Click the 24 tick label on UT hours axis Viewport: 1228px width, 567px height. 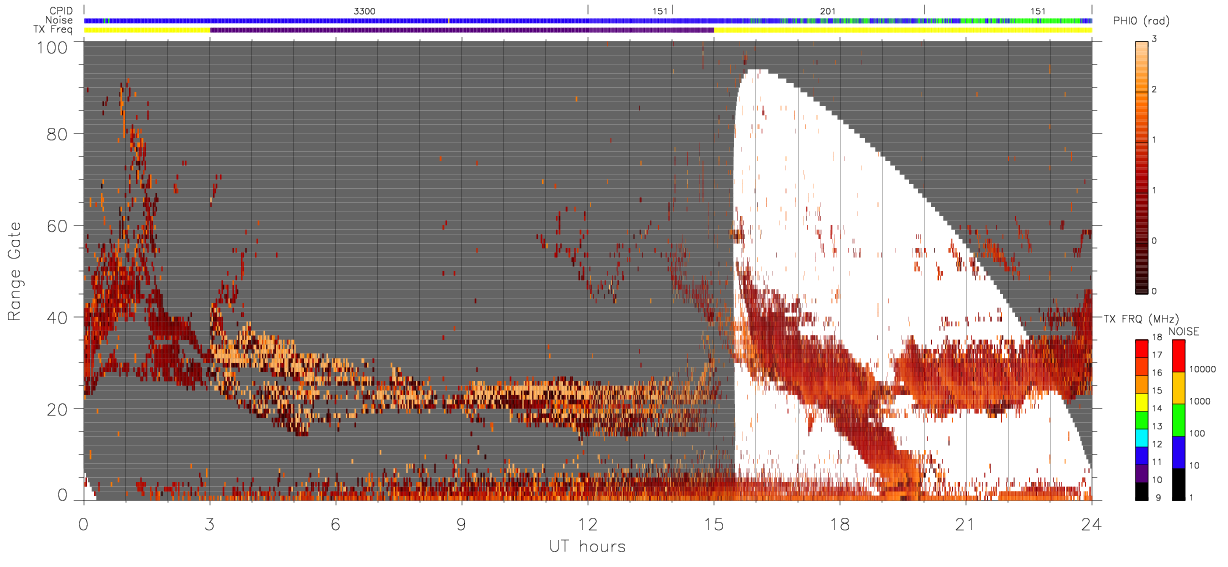[x=1091, y=522]
